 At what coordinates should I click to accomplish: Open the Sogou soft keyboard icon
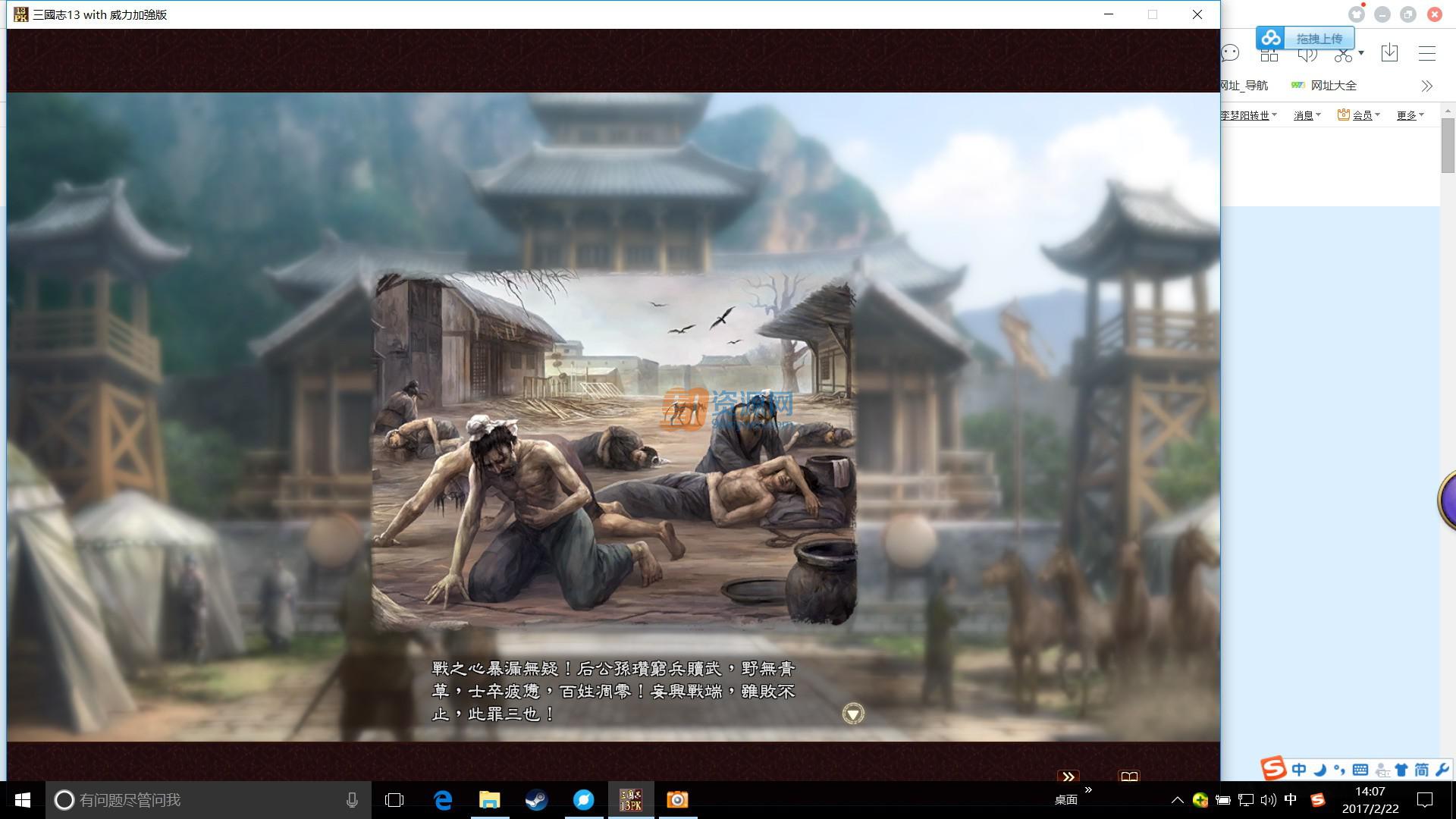click(1360, 770)
